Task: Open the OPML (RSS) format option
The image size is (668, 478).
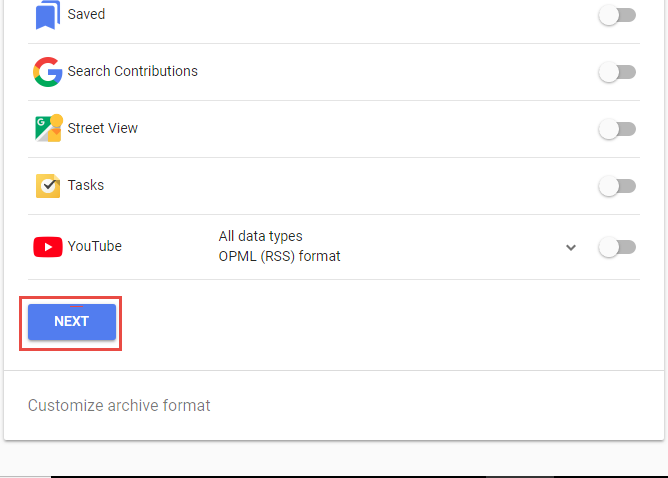Action: point(279,256)
